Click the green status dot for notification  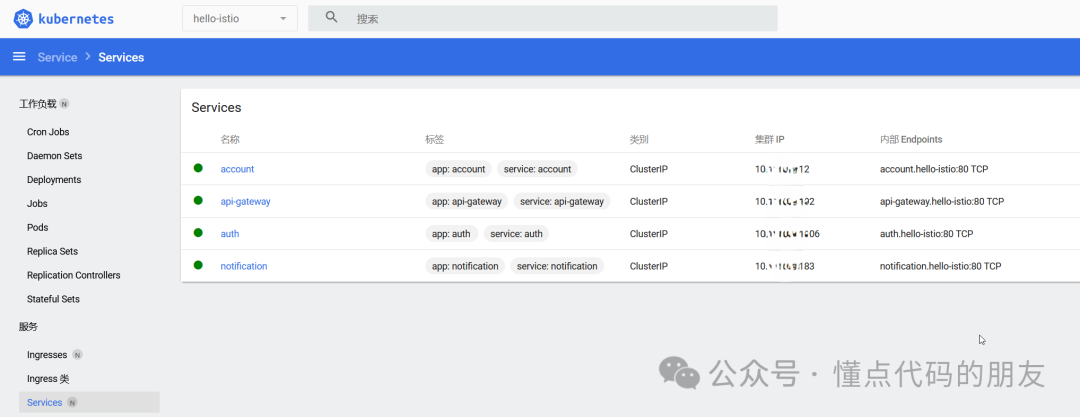tap(198, 265)
